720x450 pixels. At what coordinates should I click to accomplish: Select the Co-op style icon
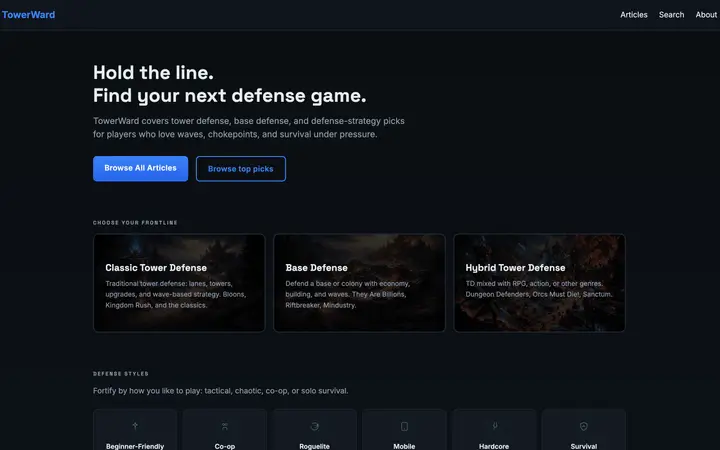pos(225,426)
